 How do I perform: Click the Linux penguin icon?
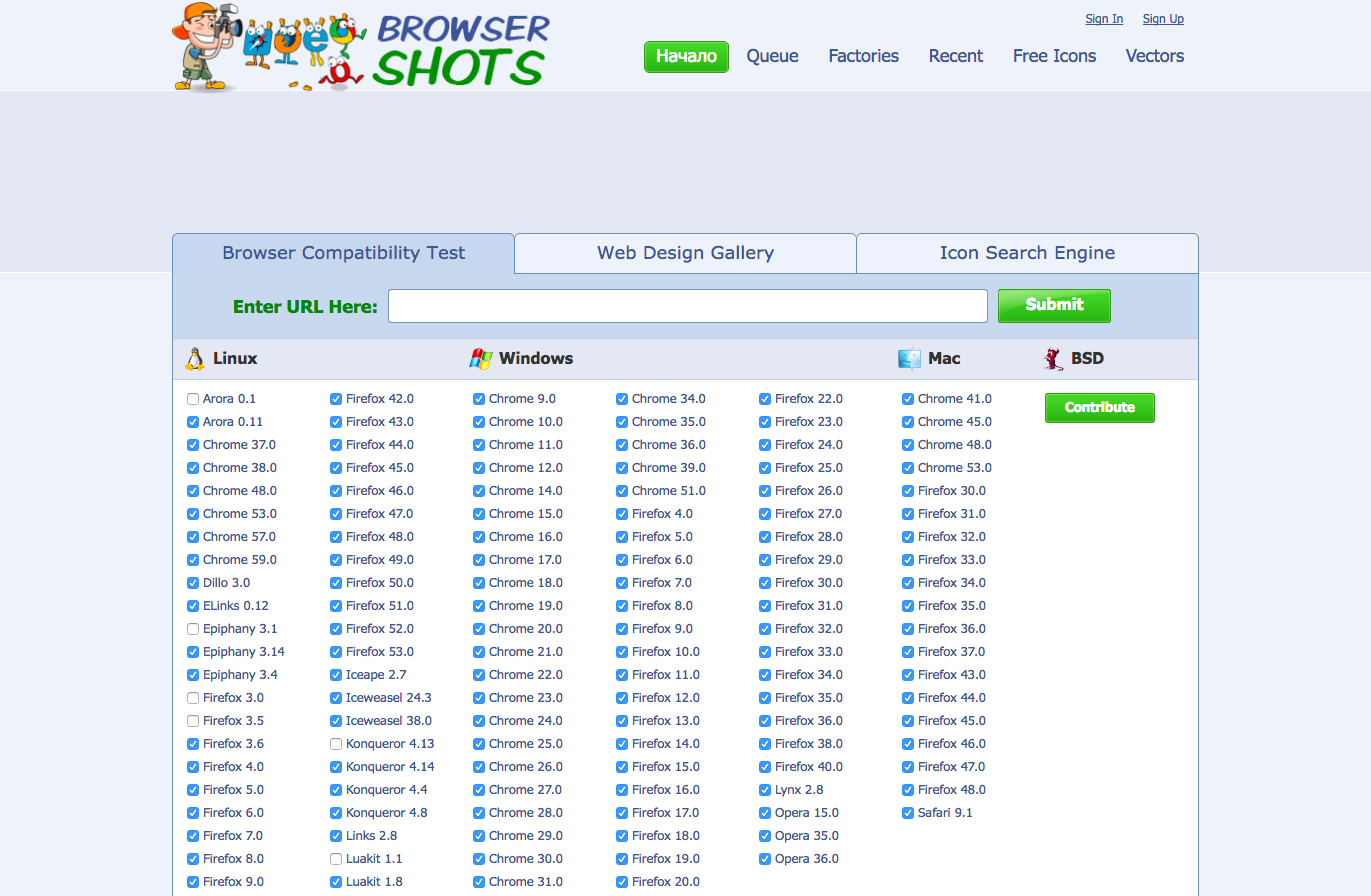(195, 359)
